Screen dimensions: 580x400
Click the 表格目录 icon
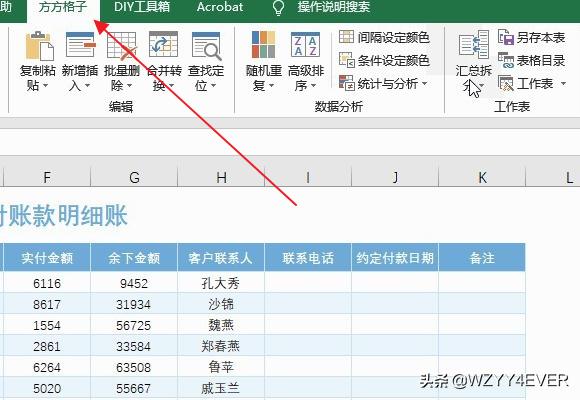[x=506, y=60]
